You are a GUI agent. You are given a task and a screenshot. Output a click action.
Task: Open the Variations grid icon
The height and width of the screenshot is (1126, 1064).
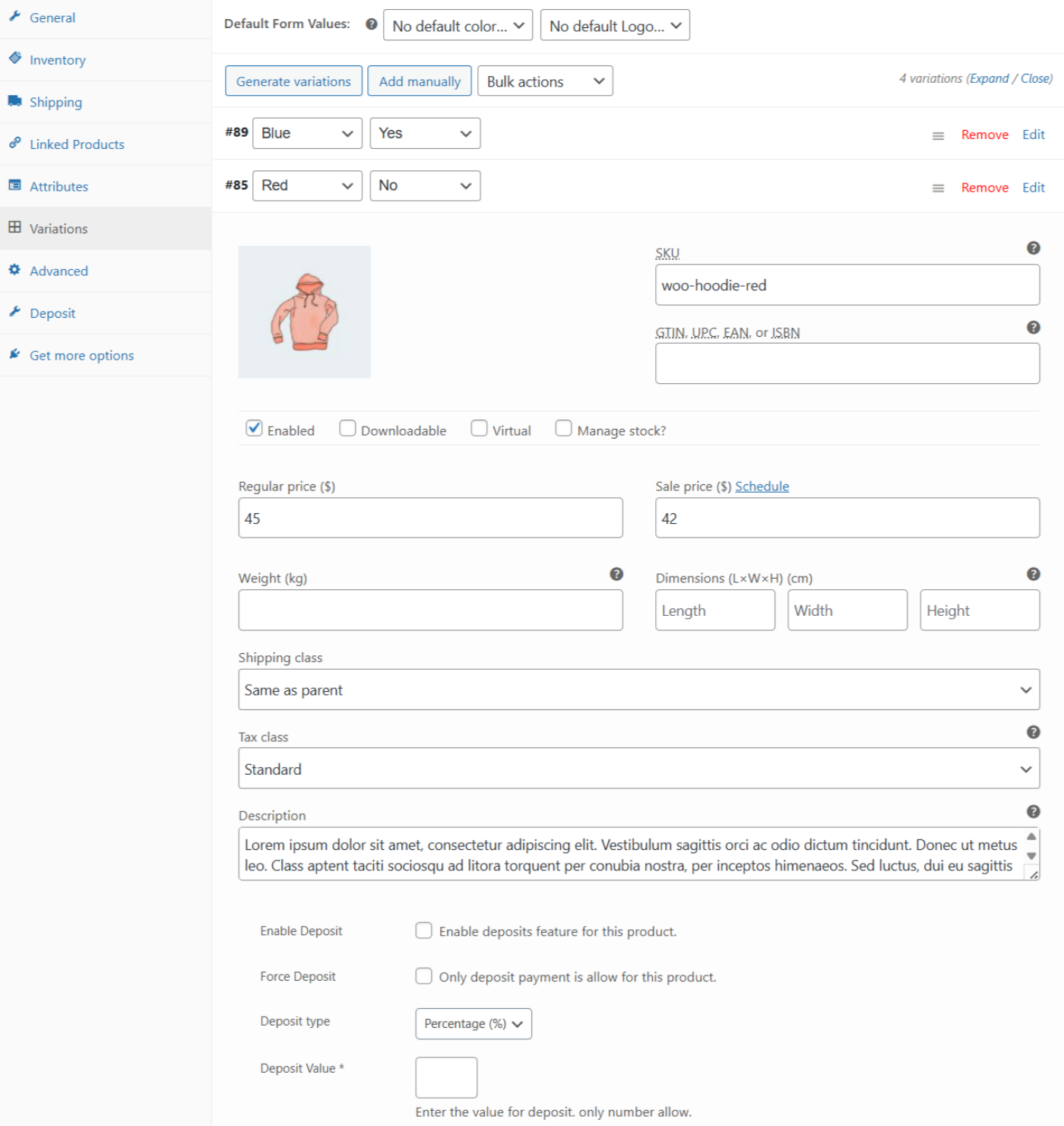coord(14,227)
